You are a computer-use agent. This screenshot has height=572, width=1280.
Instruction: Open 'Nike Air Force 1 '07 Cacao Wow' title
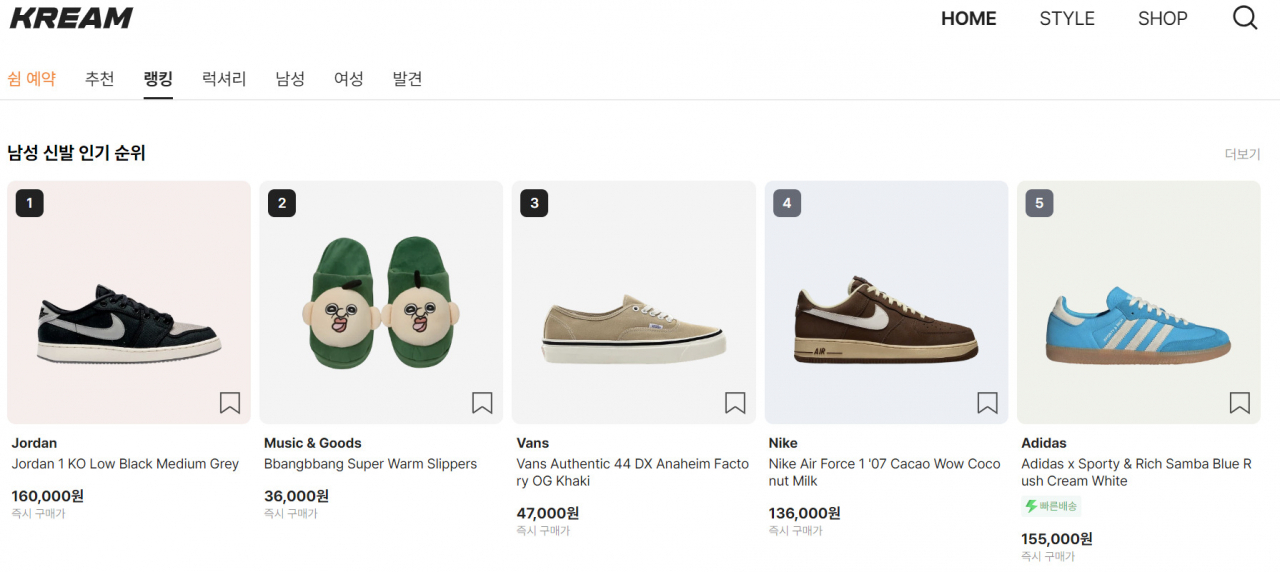pyautogui.click(x=885, y=472)
